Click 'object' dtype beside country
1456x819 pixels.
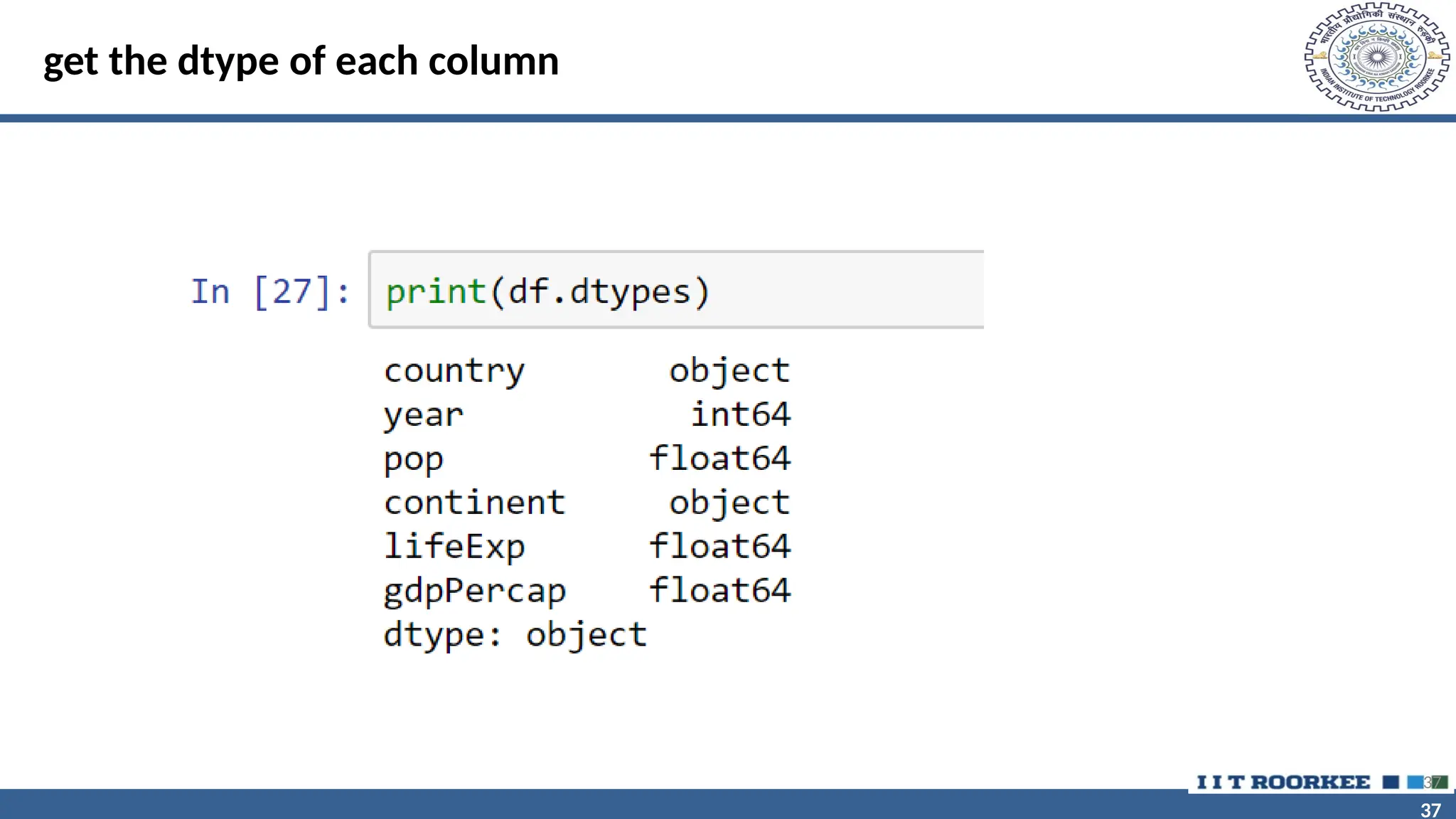(x=729, y=371)
